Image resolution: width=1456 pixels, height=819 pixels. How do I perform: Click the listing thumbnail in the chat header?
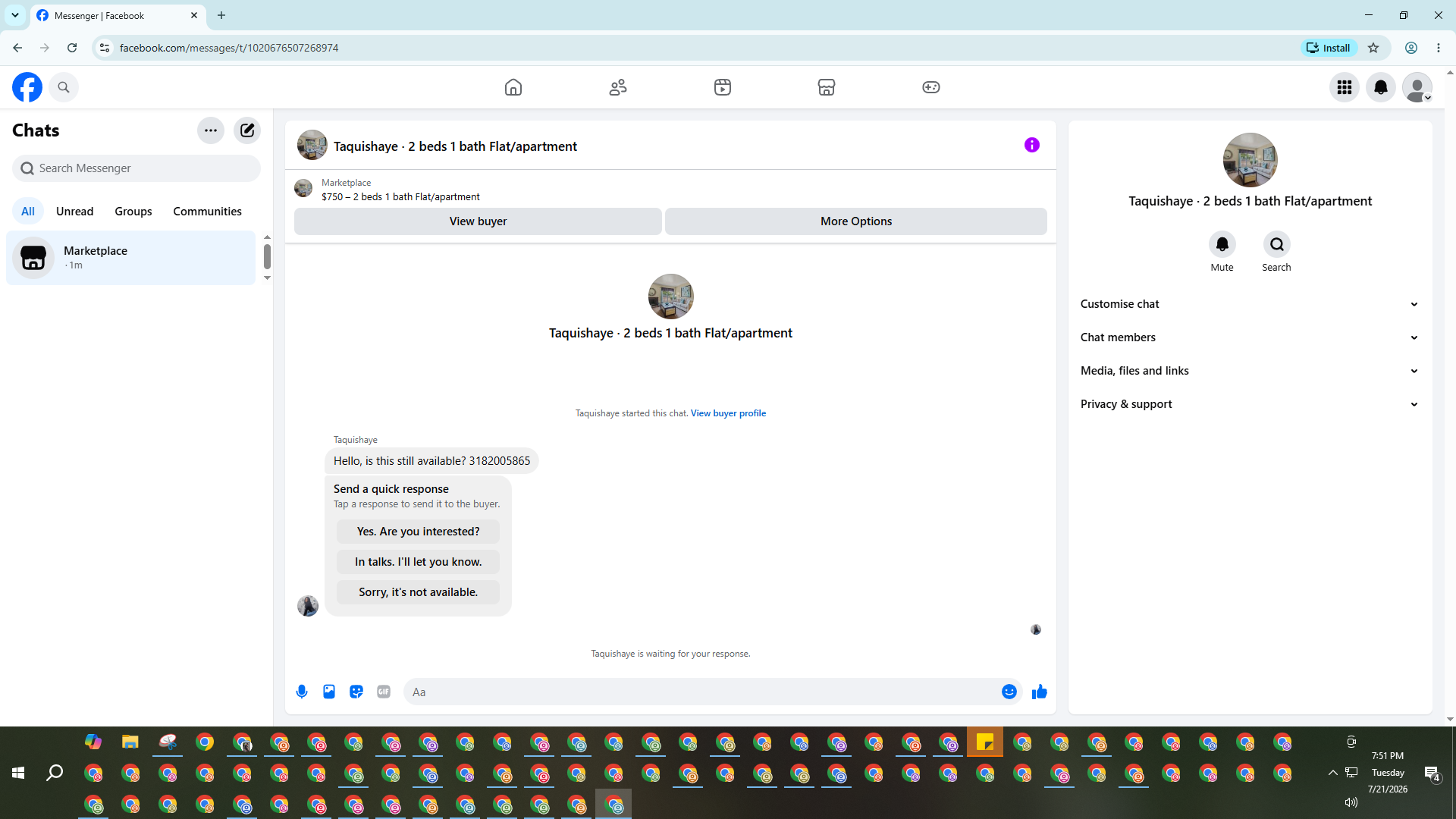point(312,145)
